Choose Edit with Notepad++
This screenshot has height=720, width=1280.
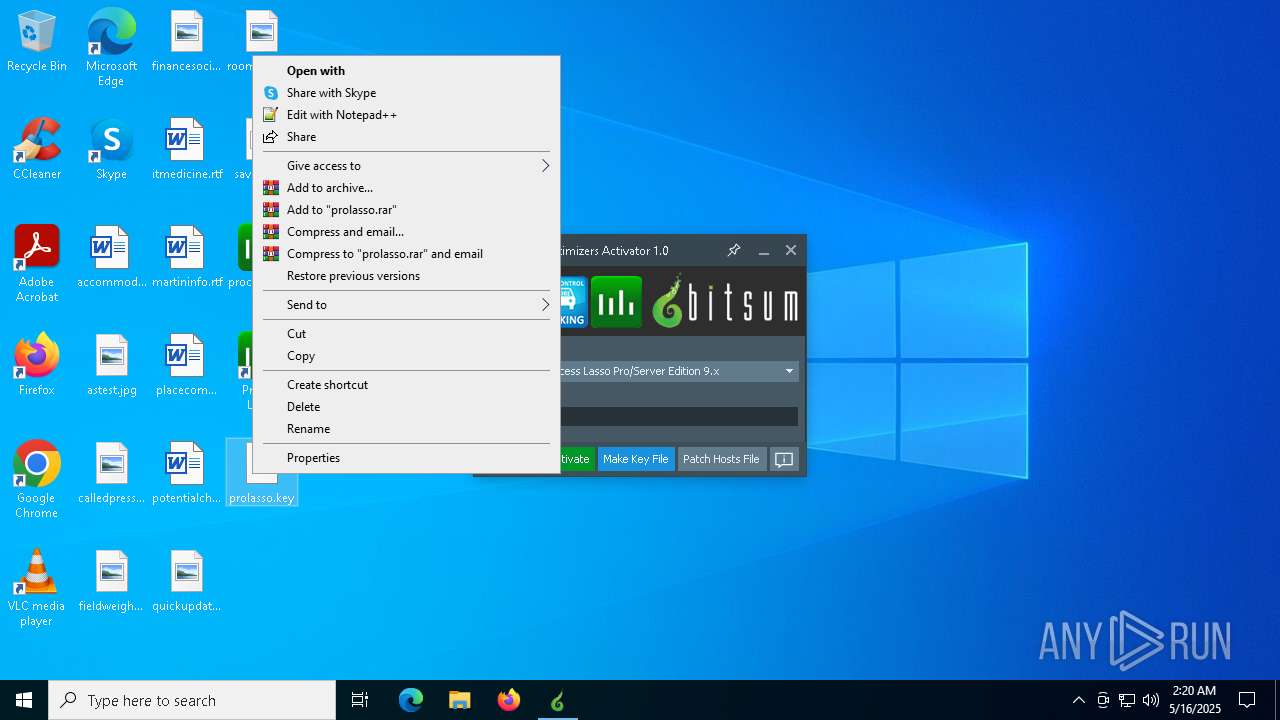click(406, 115)
